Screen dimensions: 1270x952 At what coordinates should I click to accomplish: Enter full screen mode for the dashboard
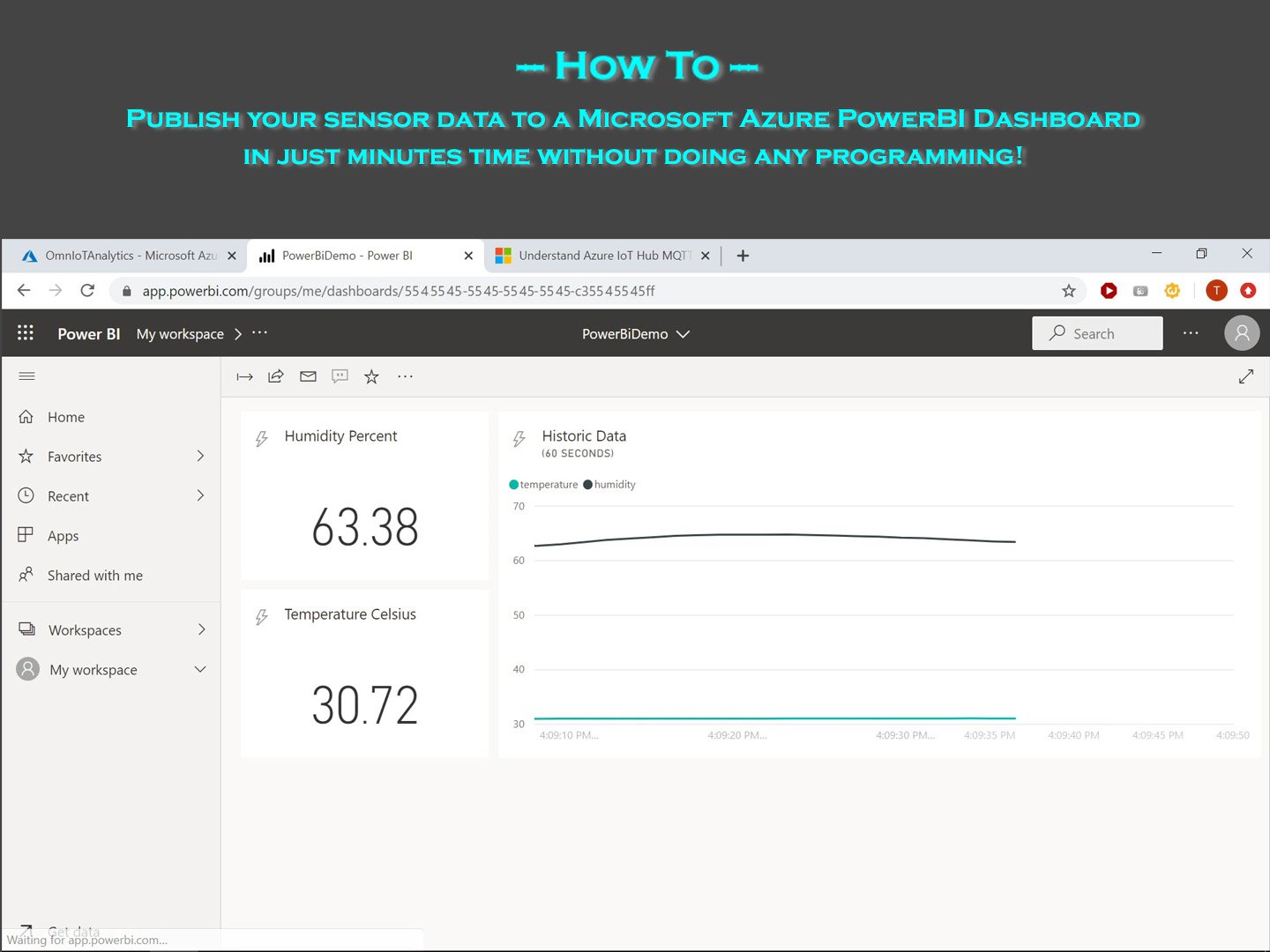[1245, 376]
